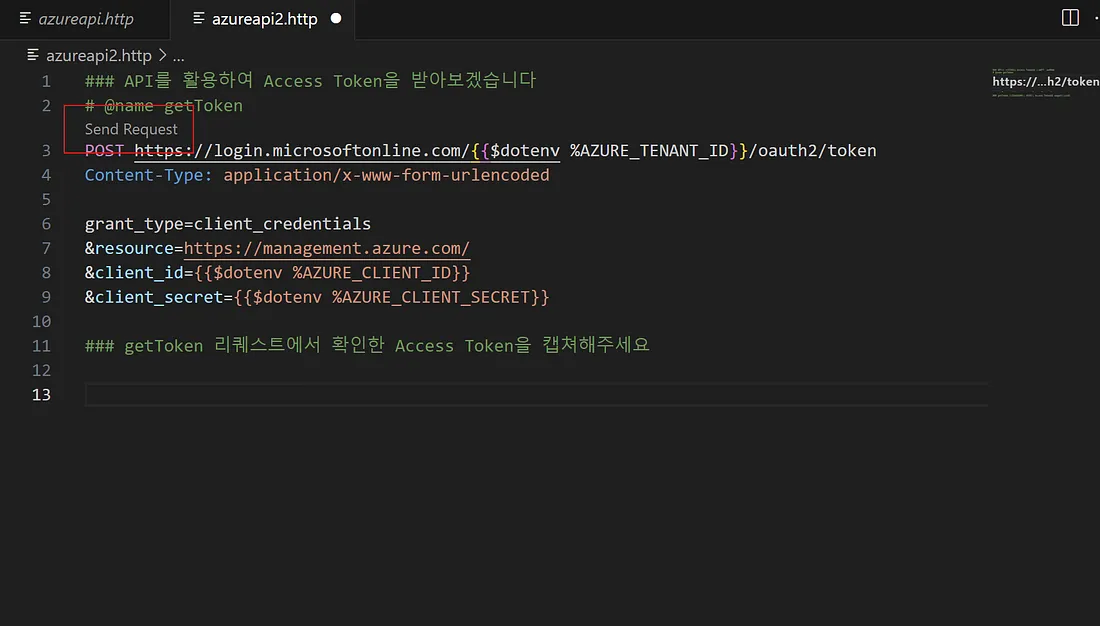1100x626 pixels.
Task: Click the file icon on azureapi.http tab
Action: click(x=26, y=19)
